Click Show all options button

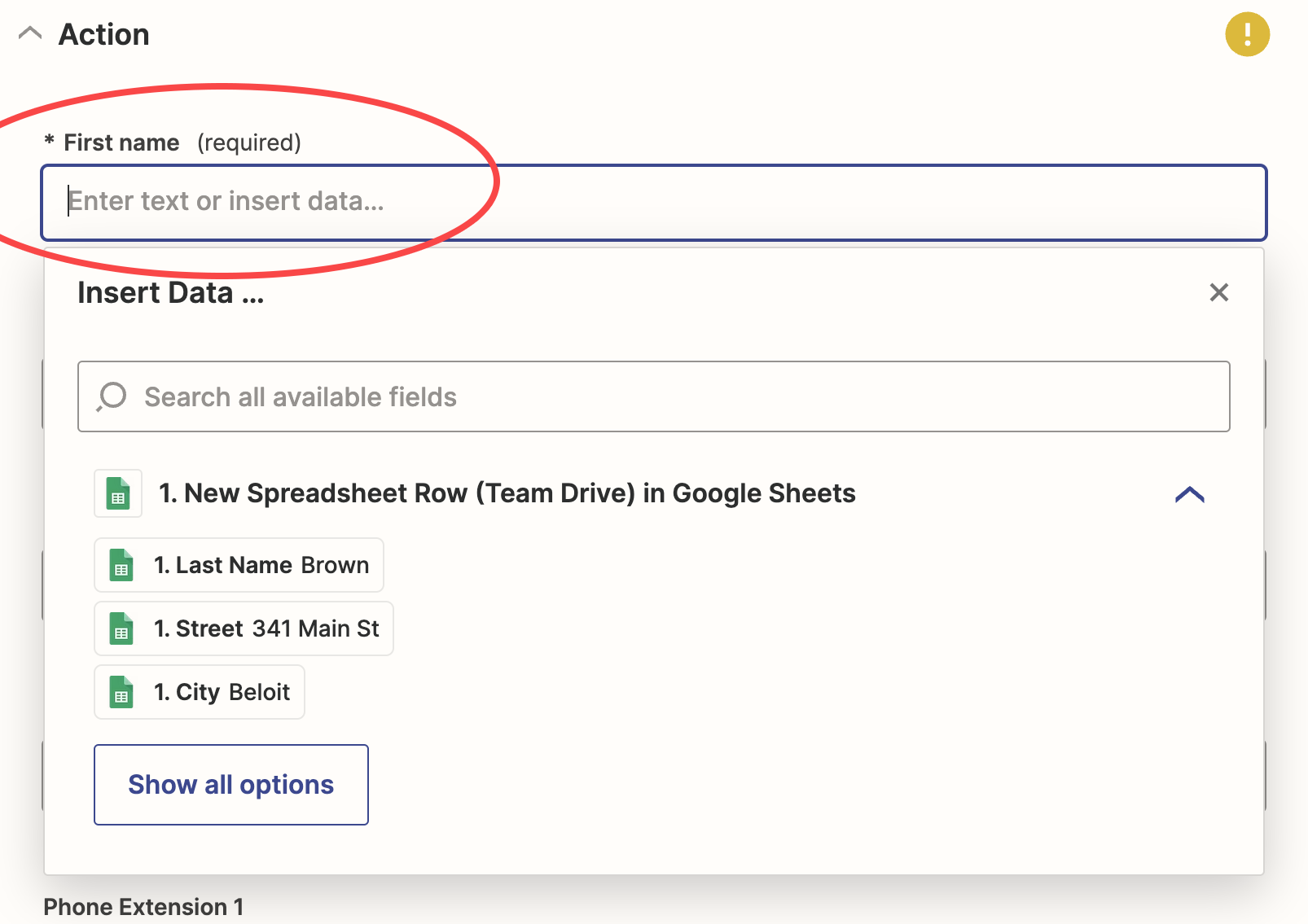pos(231,785)
